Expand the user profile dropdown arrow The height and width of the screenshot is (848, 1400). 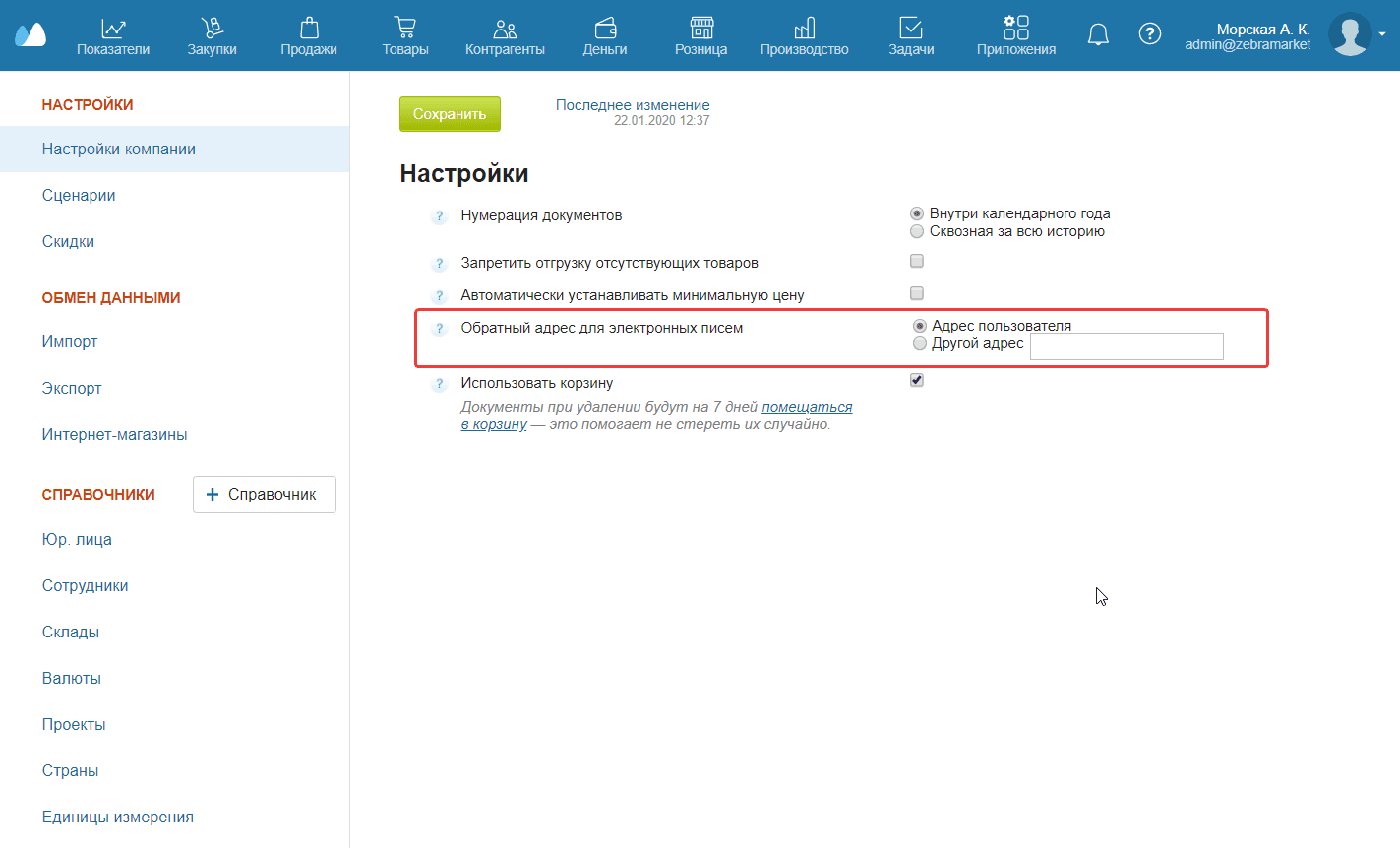click(x=1382, y=34)
